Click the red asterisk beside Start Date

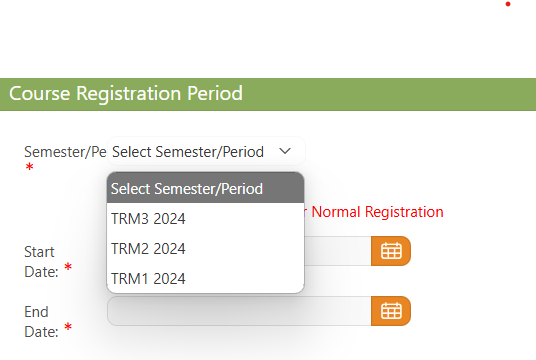(68, 267)
